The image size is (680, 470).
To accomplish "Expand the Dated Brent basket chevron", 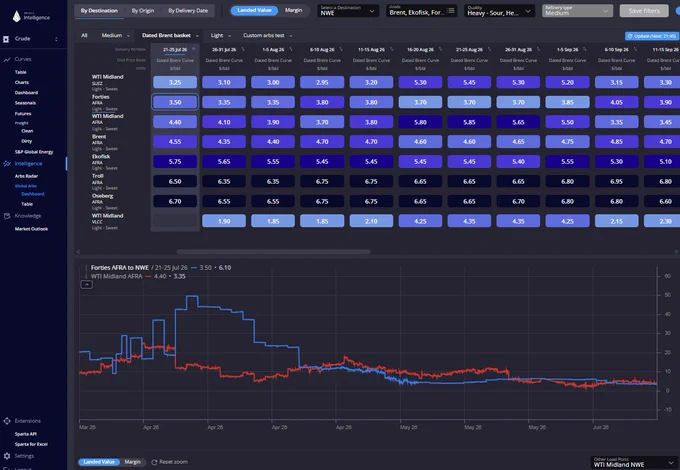I will pos(197,36).
